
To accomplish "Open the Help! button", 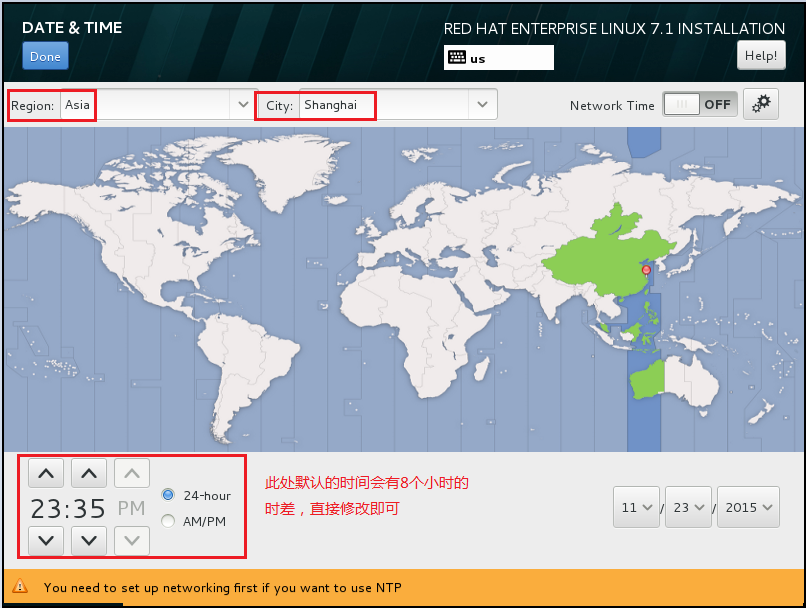I will tap(761, 55).
